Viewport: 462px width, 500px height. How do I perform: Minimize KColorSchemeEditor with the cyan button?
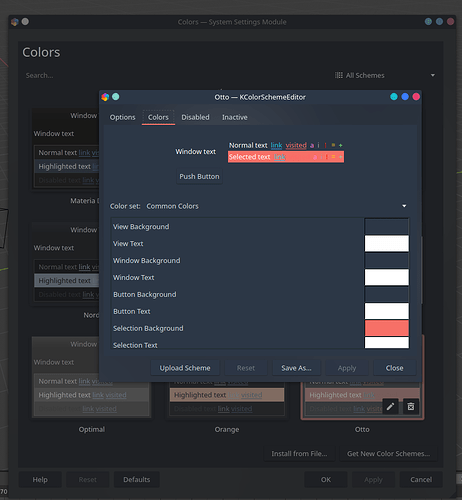394,97
